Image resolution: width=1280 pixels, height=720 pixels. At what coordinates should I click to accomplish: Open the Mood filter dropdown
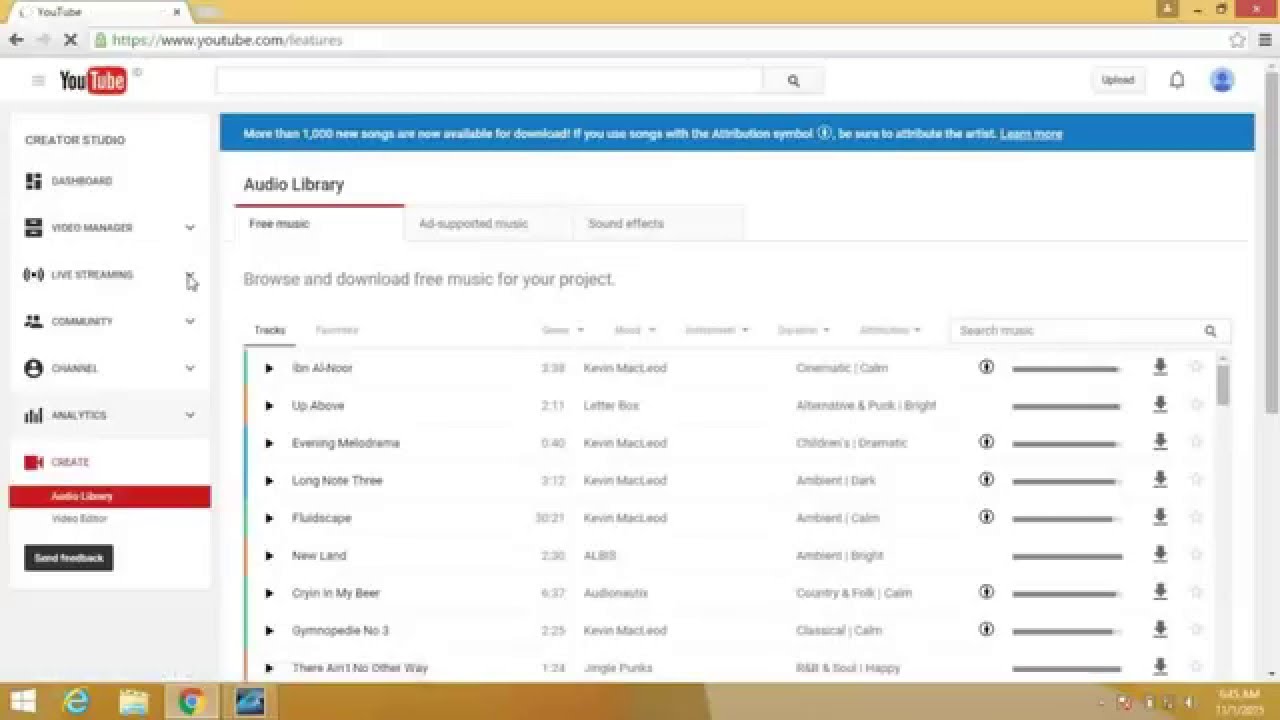coord(636,330)
